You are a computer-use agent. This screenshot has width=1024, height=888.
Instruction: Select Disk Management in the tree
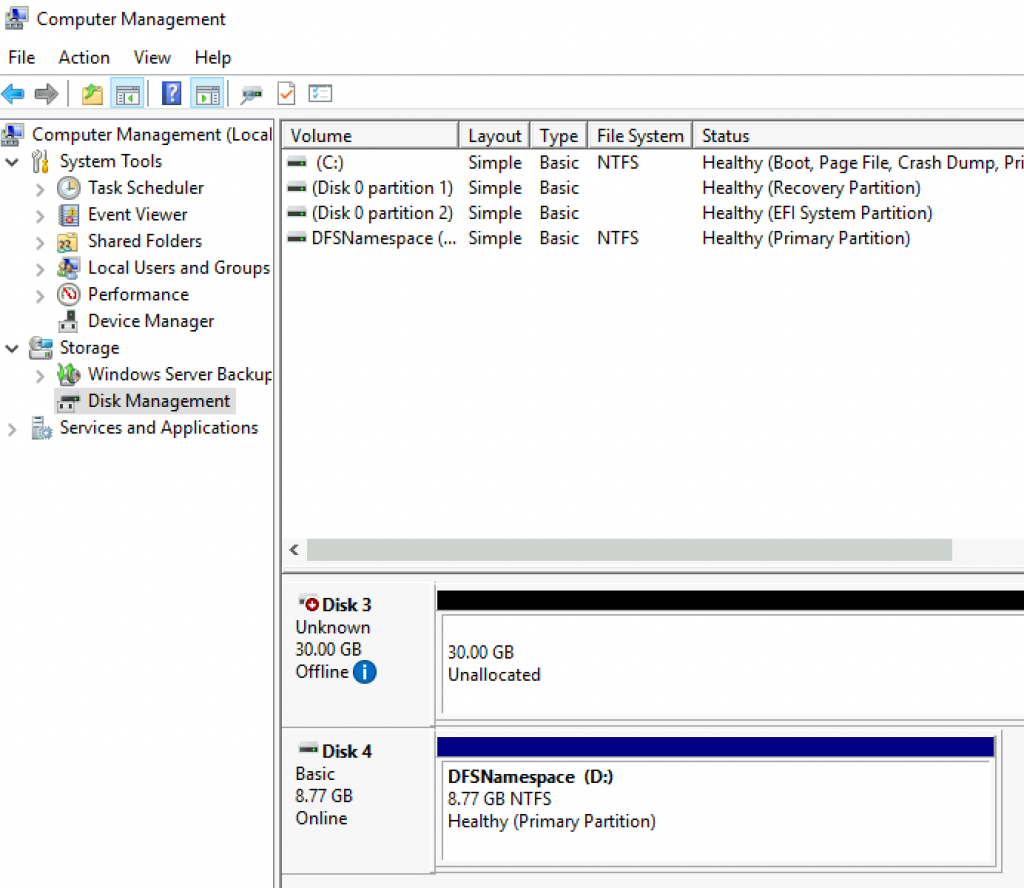click(x=159, y=401)
